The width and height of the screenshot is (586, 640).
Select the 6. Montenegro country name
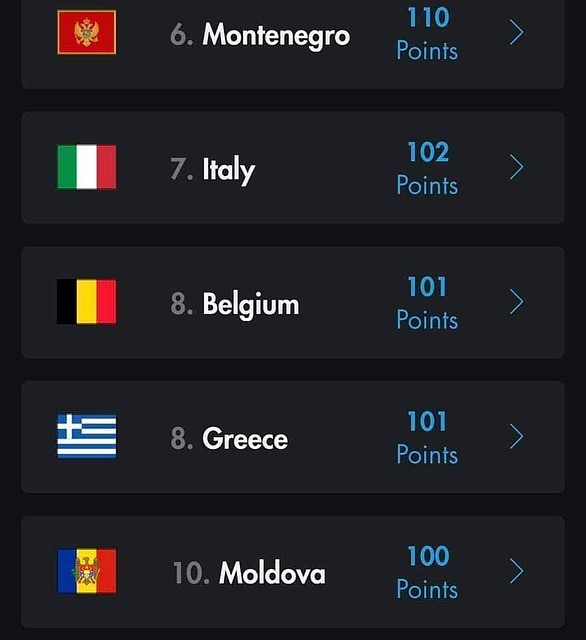point(260,36)
